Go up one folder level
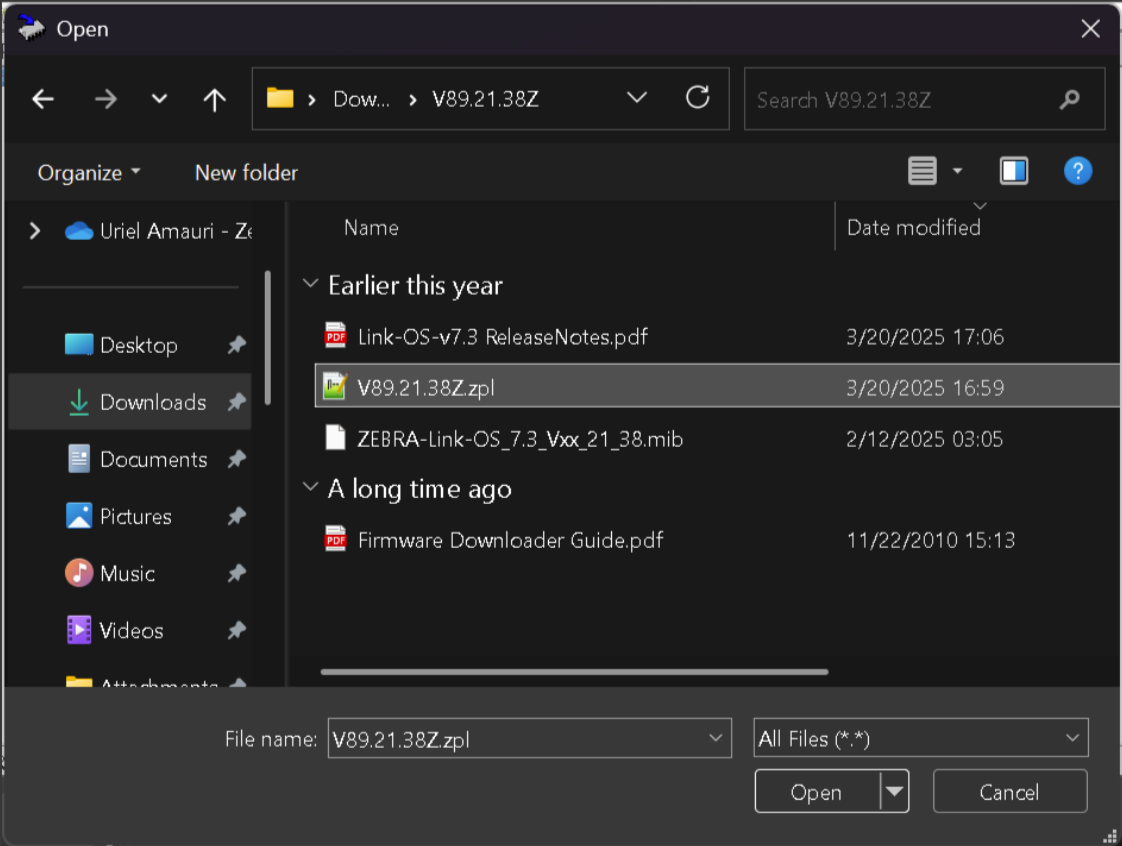Screen dimensions: 1122x846 pos(215,99)
